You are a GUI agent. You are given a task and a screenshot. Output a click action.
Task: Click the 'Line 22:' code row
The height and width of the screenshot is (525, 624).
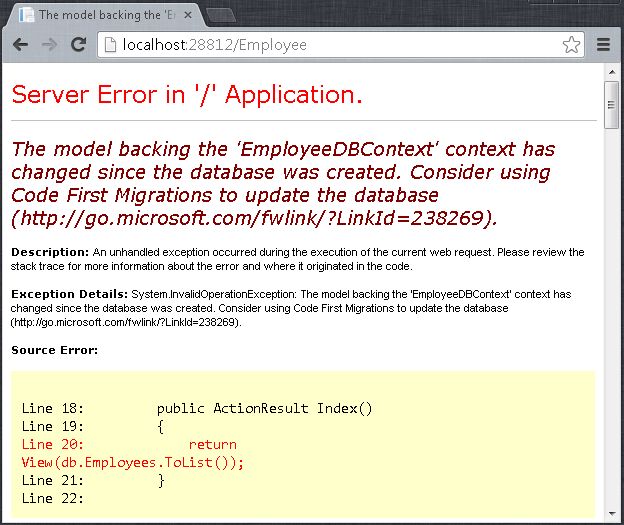(53, 498)
